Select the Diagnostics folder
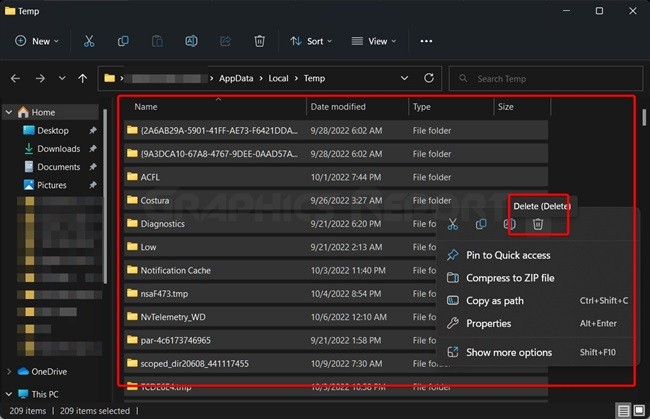 click(280, 224)
